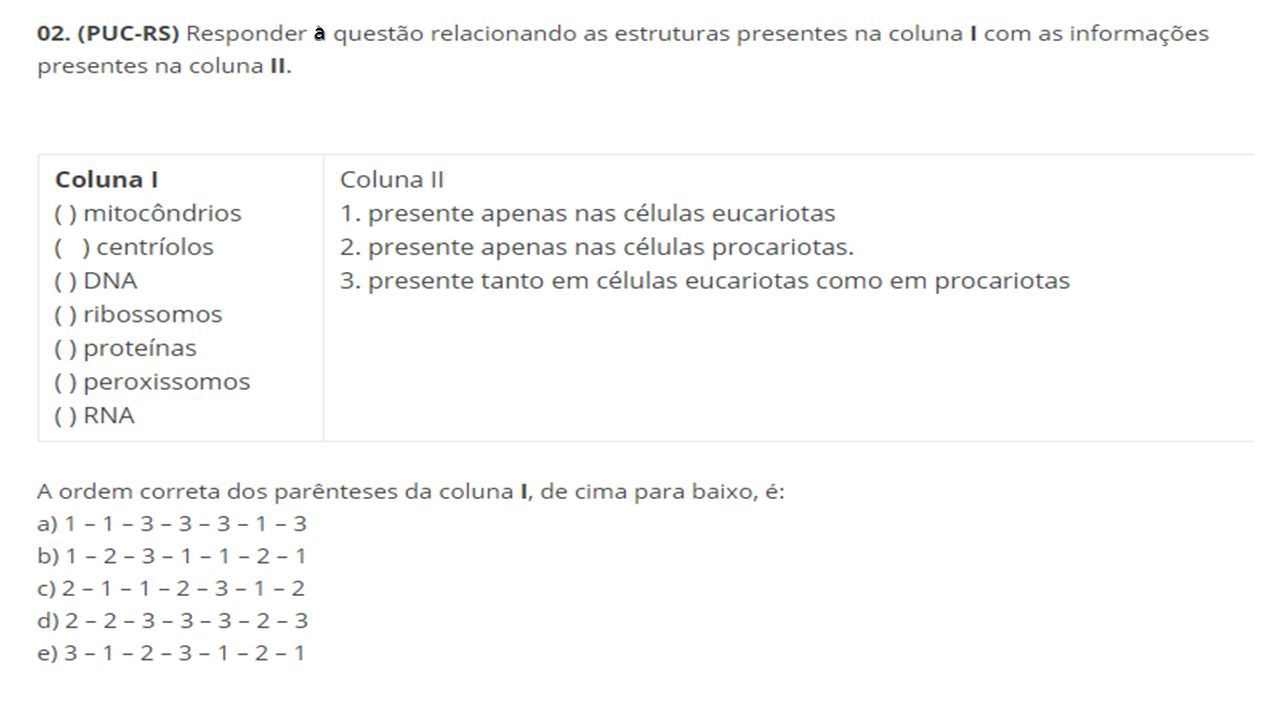Image resolution: width=1280 pixels, height=720 pixels.
Task: Click the sentence A ordem correta dos parênteses
Action: (411, 492)
